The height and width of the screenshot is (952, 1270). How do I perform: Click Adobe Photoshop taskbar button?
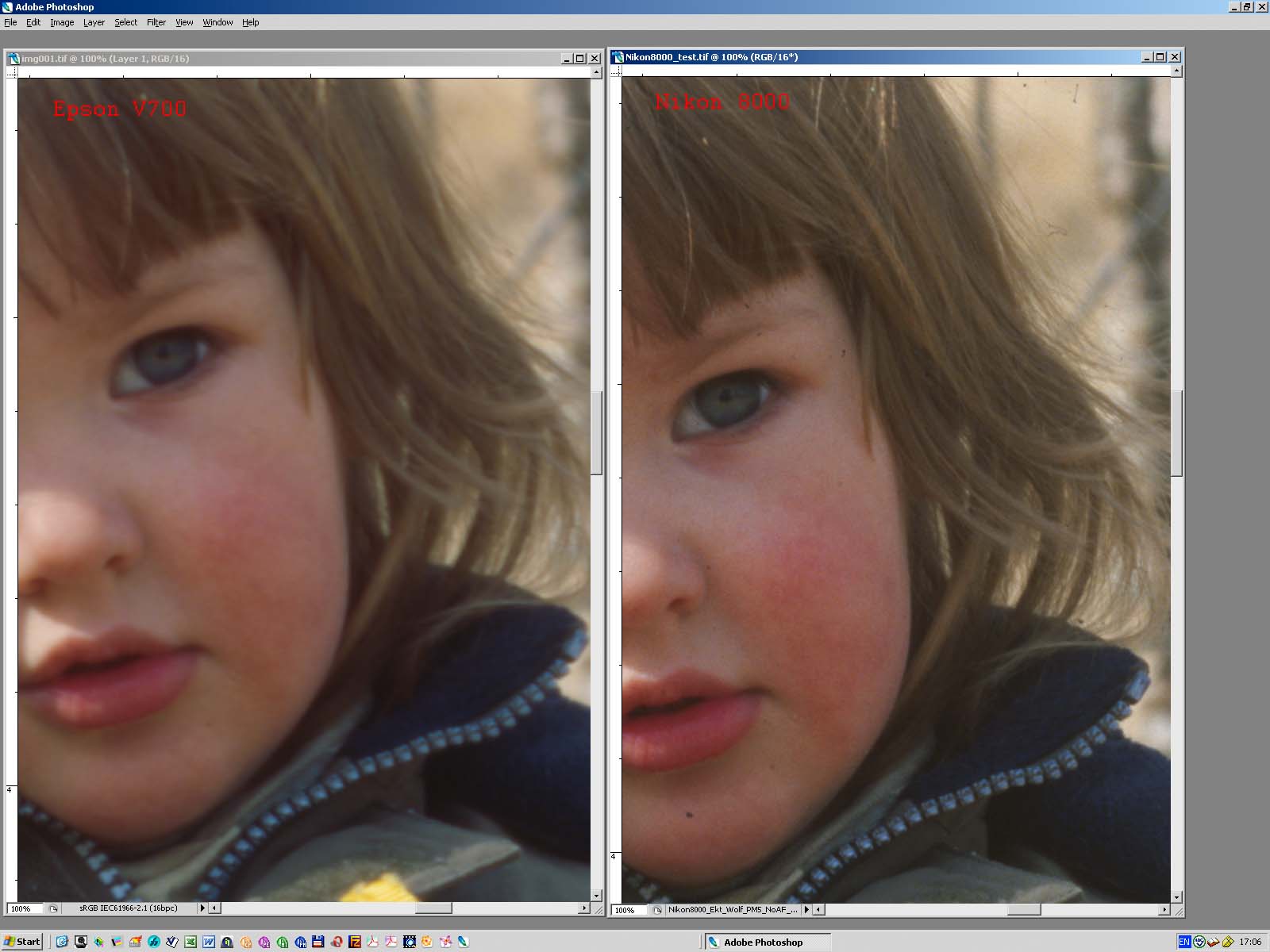click(768, 942)
